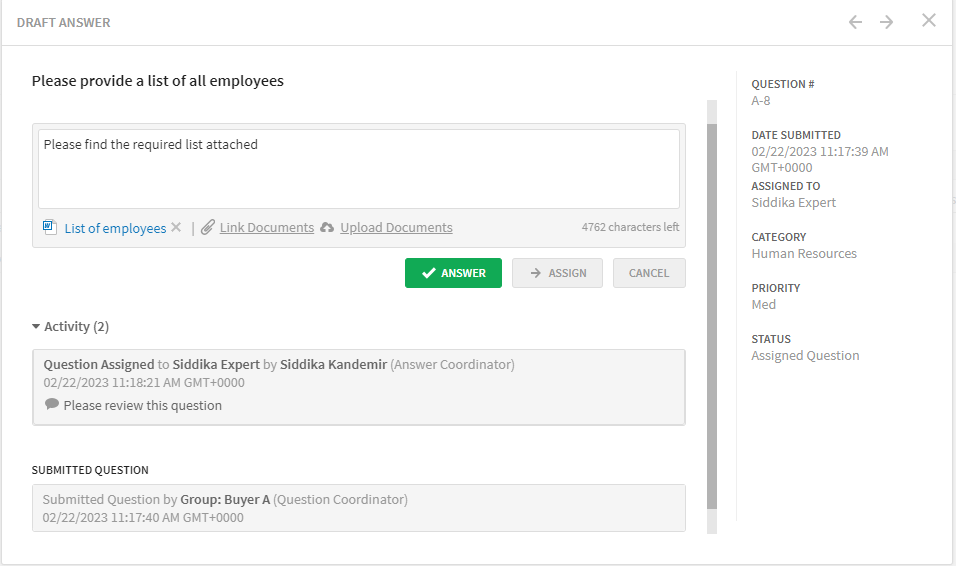
Task: Cancel the draft answer
Action: (649, 273)
